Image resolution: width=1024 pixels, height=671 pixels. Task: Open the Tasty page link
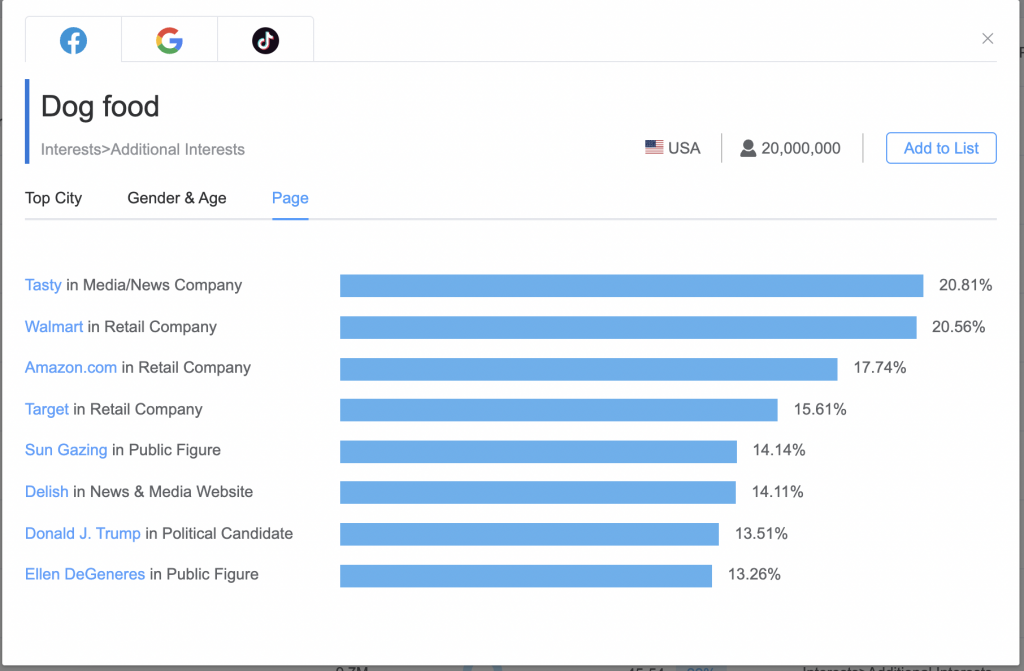[43, 285]
